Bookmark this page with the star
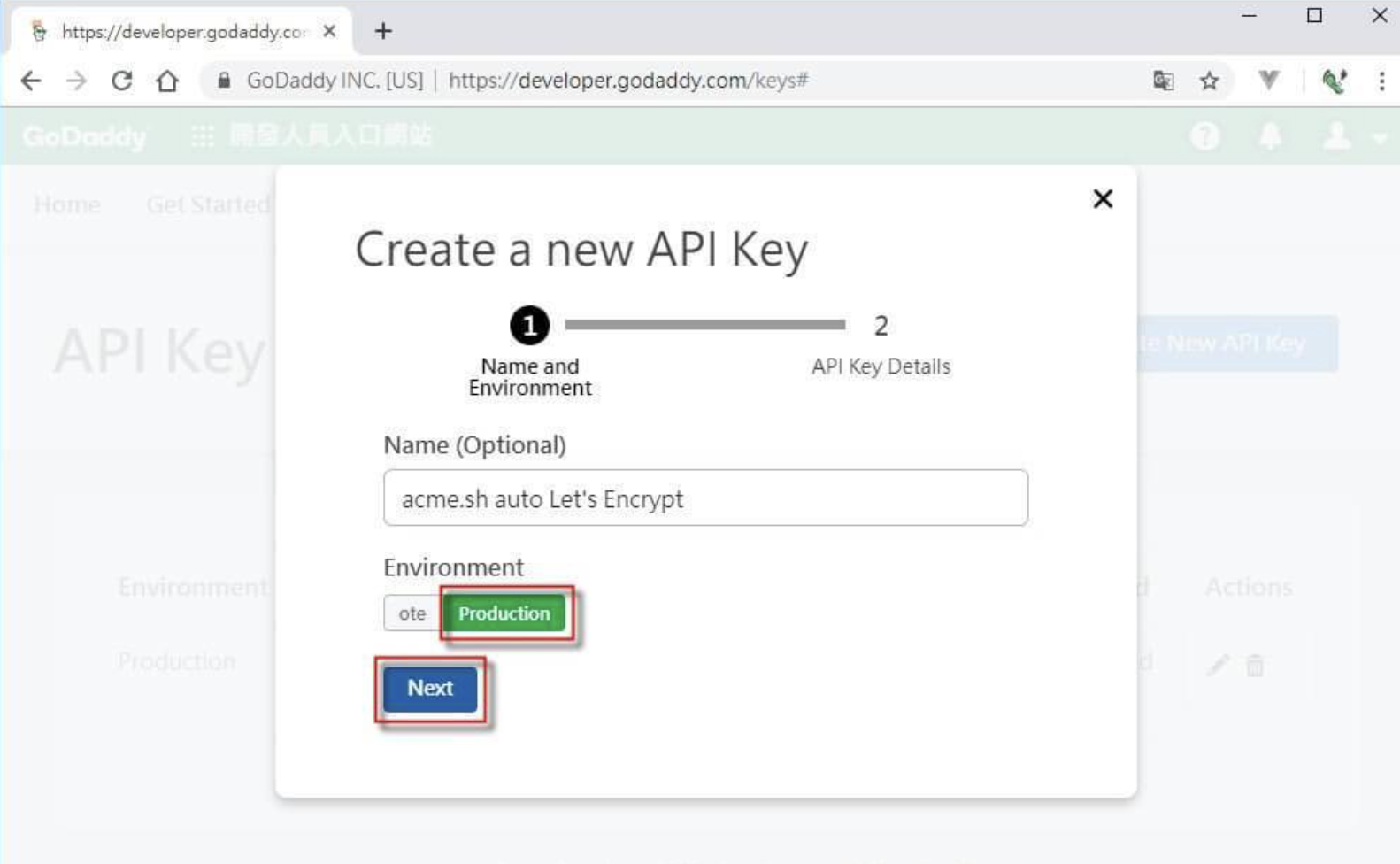Screen dimensions: 1400x864 pos(1209,81)
